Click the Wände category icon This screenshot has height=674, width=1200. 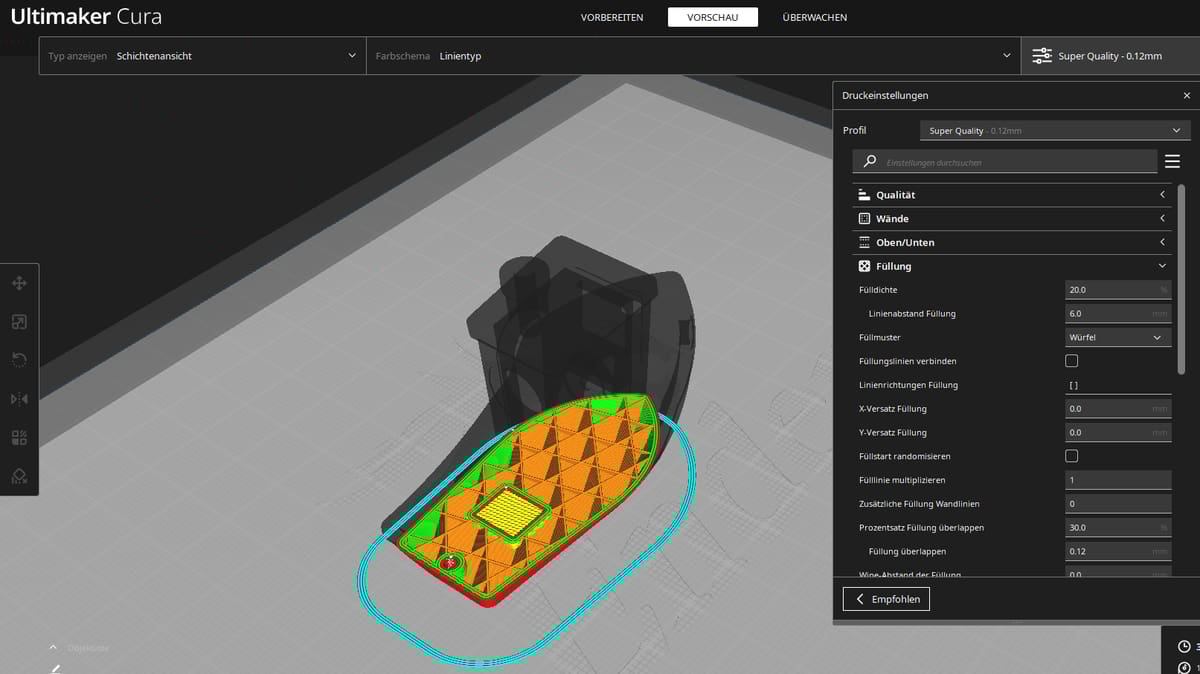(x=864, y=218)
